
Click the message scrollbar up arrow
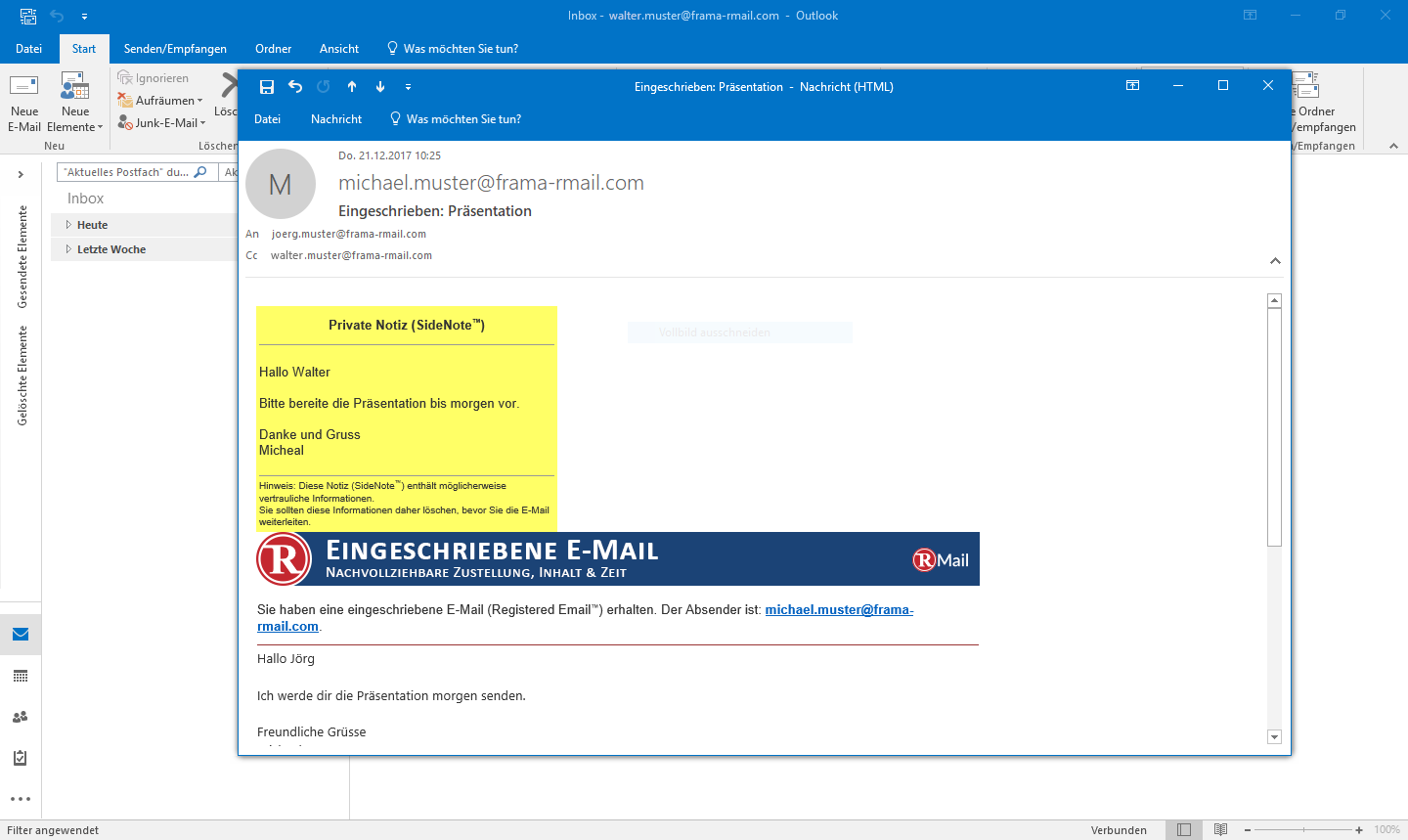pyautogui.click(x=1274, y=301)
